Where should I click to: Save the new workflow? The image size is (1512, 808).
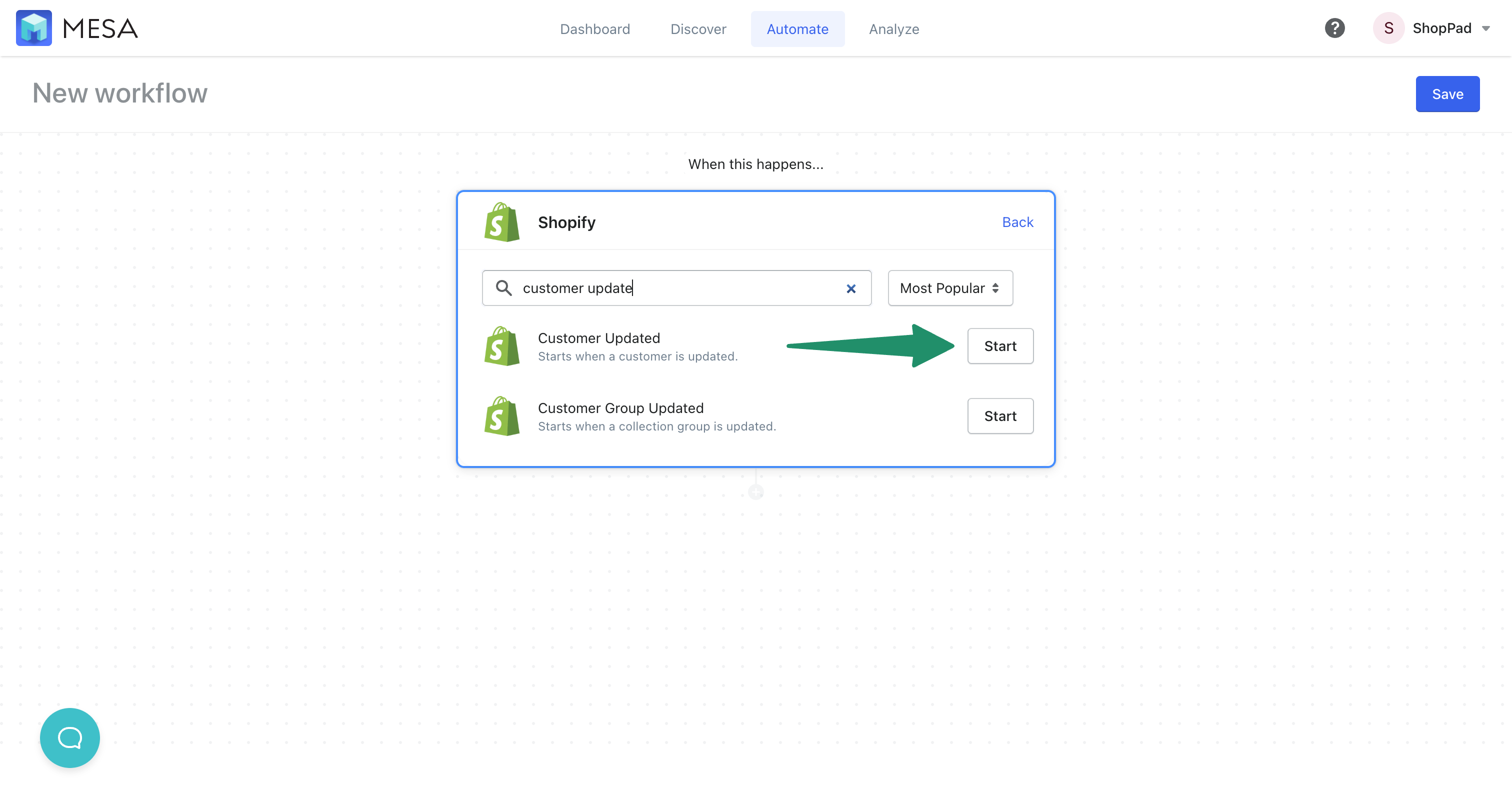1447,94
